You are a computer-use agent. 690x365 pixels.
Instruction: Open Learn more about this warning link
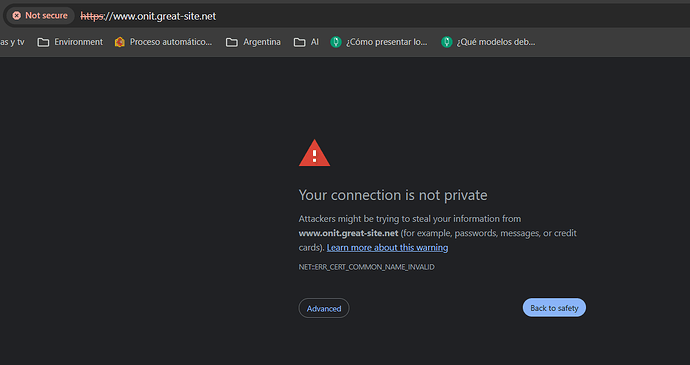click(x=387, y=247)
